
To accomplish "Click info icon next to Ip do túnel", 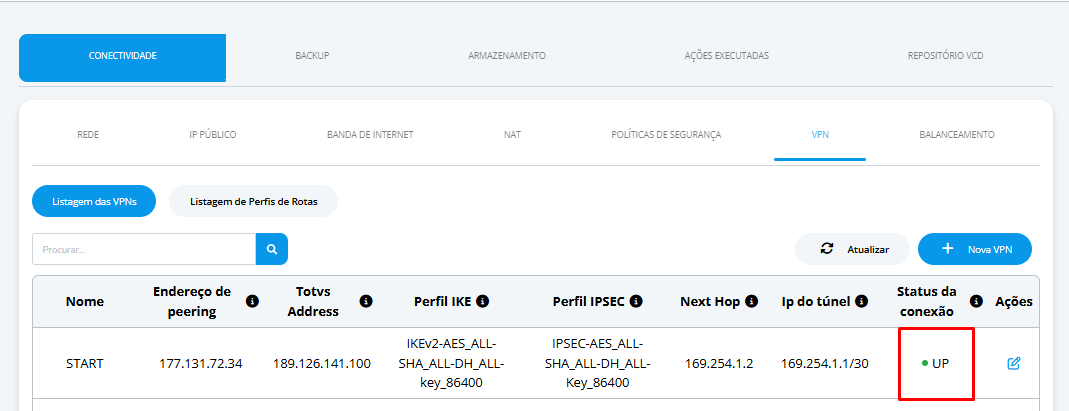I will [x=862, y=301].
